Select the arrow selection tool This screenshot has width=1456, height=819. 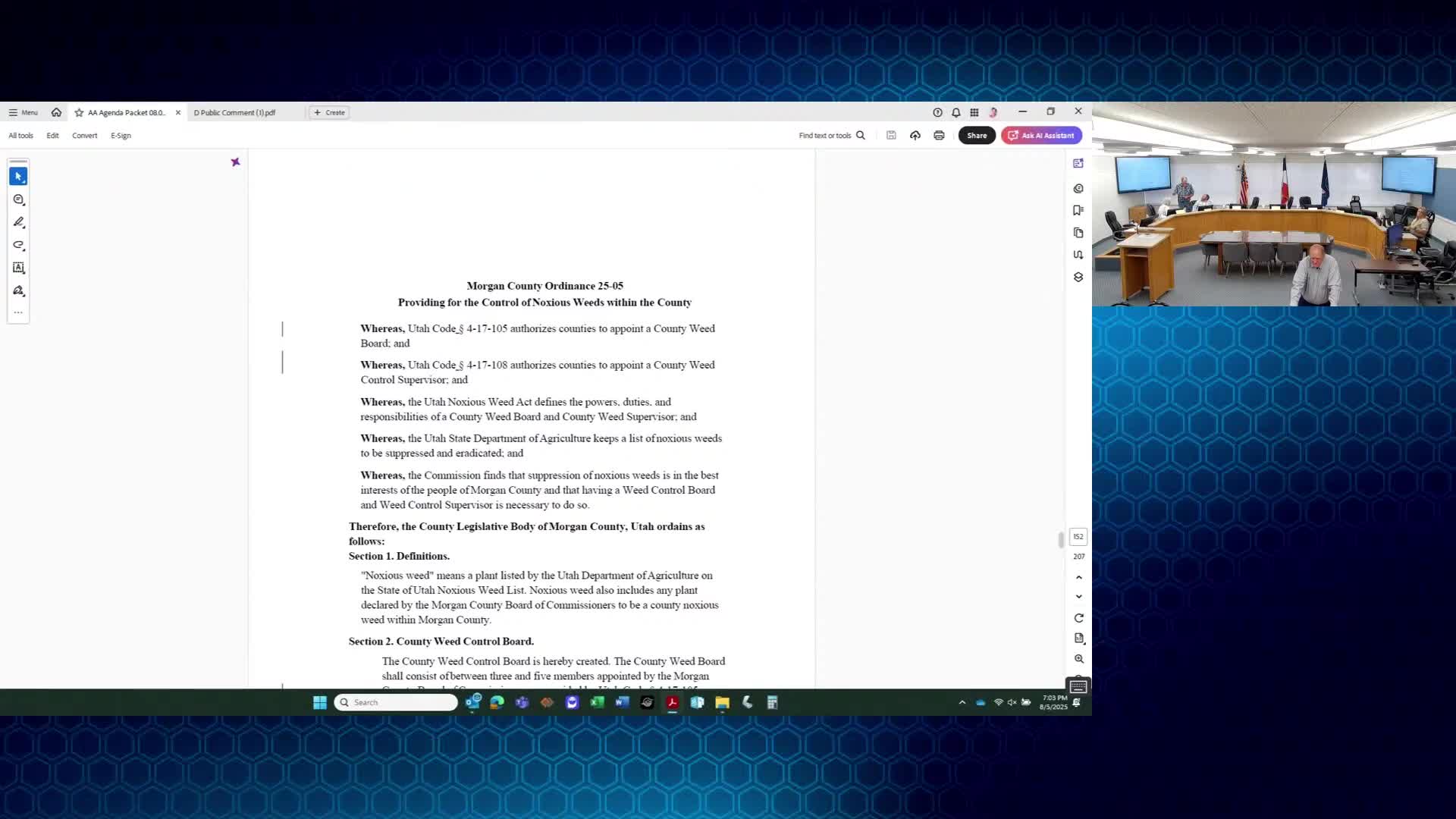18,176
